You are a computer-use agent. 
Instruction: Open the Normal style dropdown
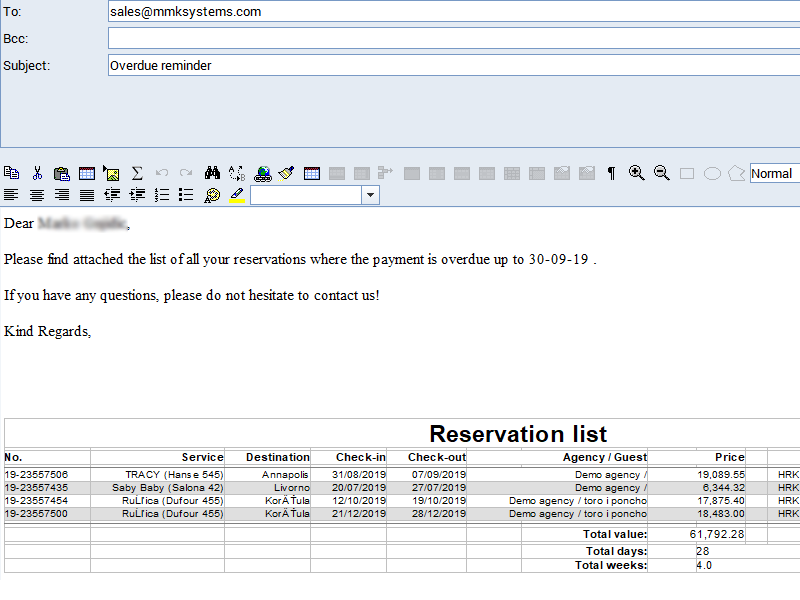pos(774,173)
